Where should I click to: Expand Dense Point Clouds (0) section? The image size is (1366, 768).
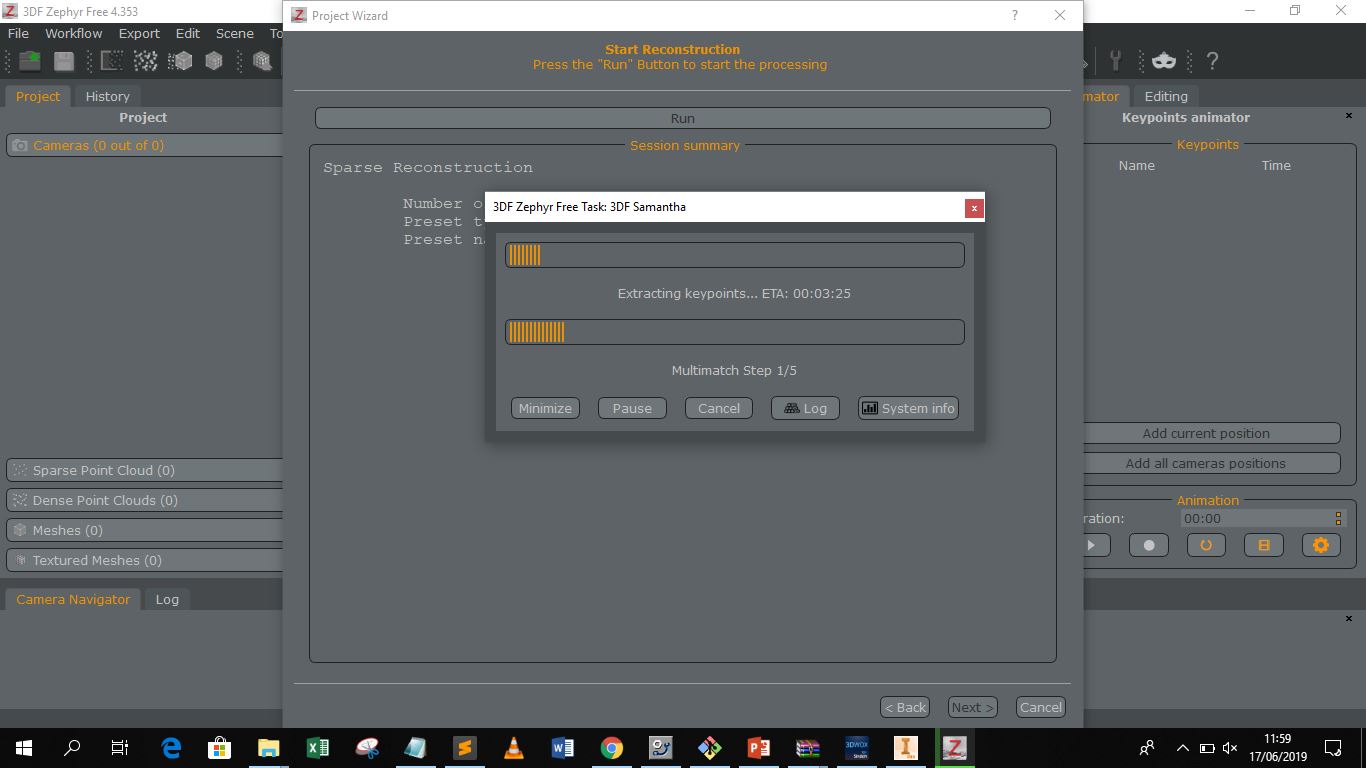(145, 500)
